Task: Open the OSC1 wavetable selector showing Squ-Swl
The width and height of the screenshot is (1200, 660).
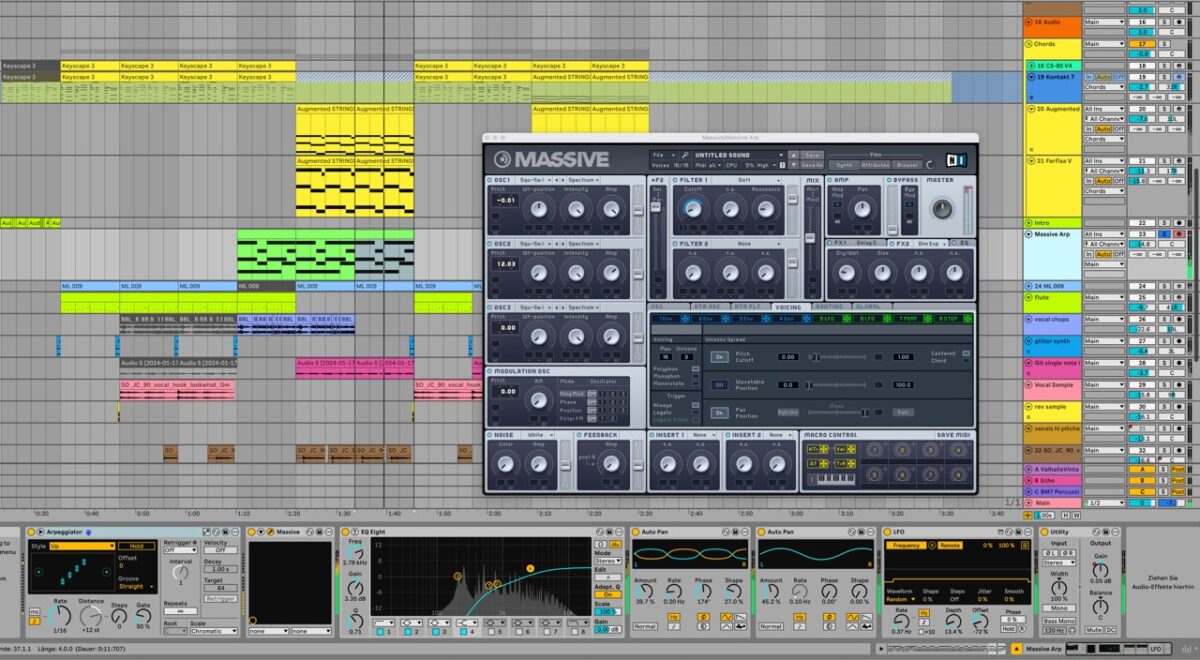Action: tap(531, 178)
